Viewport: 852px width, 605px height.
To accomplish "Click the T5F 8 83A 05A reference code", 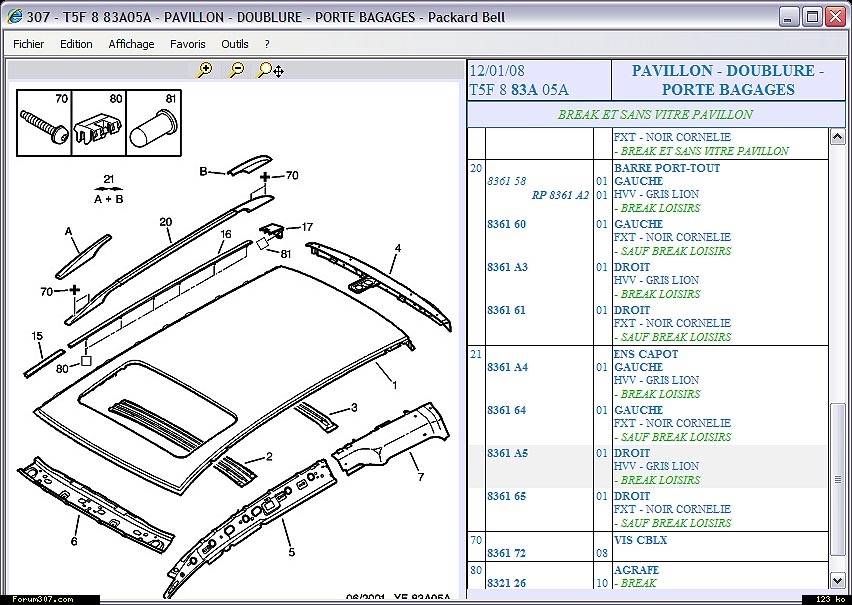I will 519,89.
